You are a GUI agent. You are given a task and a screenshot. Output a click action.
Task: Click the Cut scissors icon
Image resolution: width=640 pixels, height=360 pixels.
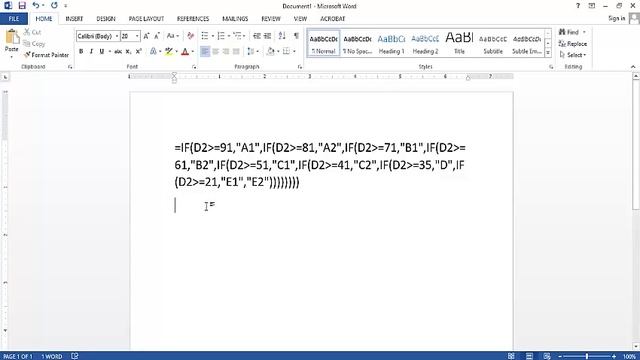click(x=27, y=32)
